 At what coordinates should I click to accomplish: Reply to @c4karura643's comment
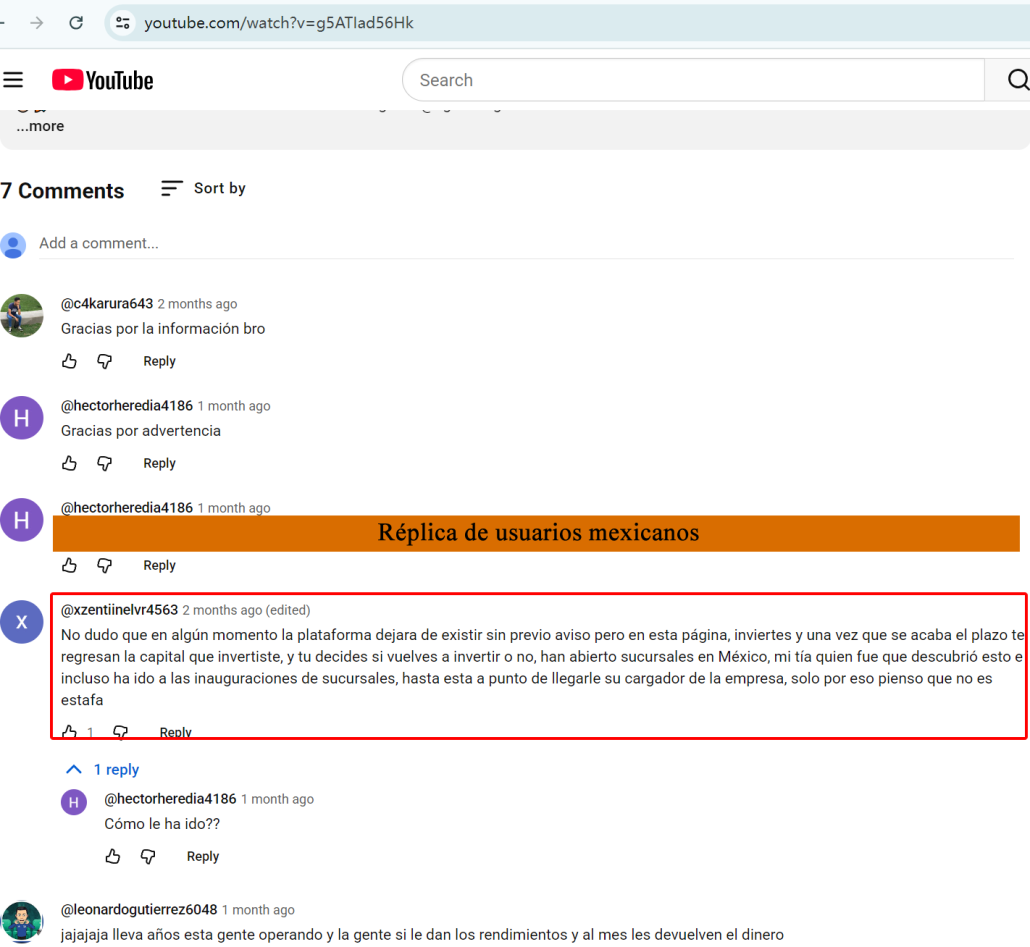point(159,361)
